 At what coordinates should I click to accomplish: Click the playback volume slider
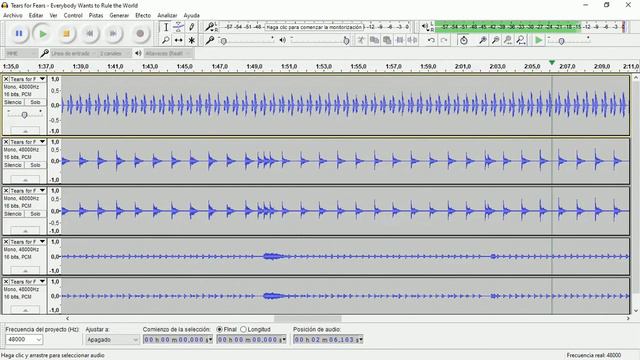tap(320, 40)
